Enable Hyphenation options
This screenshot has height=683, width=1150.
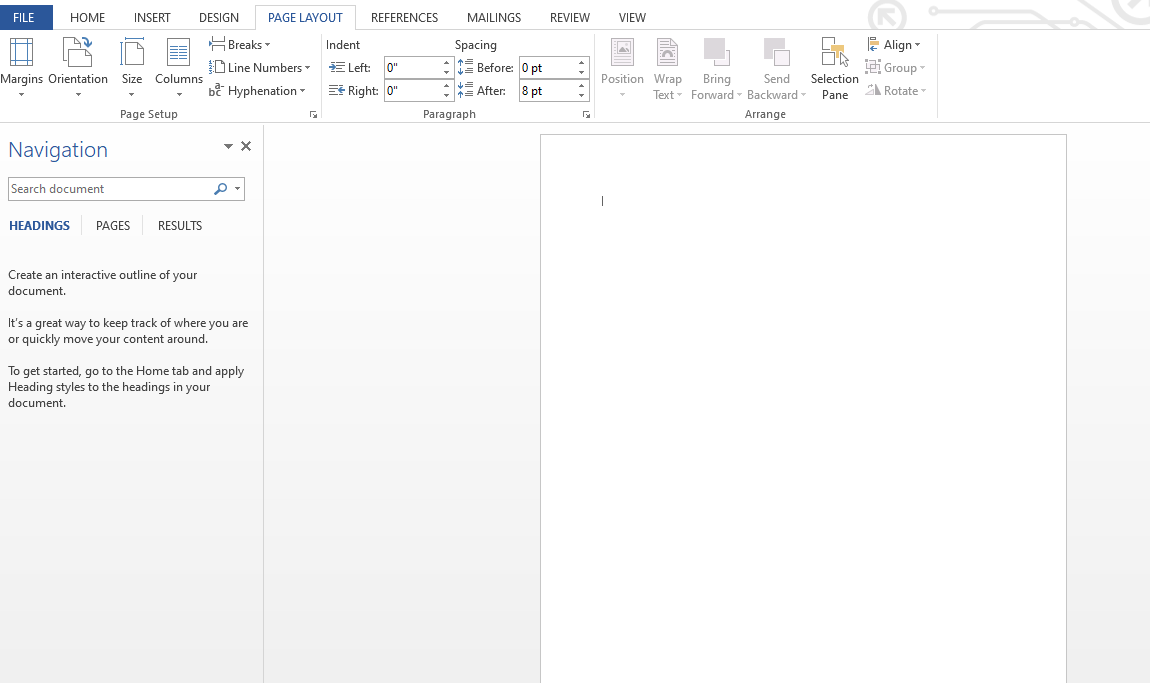pos(258,90)
